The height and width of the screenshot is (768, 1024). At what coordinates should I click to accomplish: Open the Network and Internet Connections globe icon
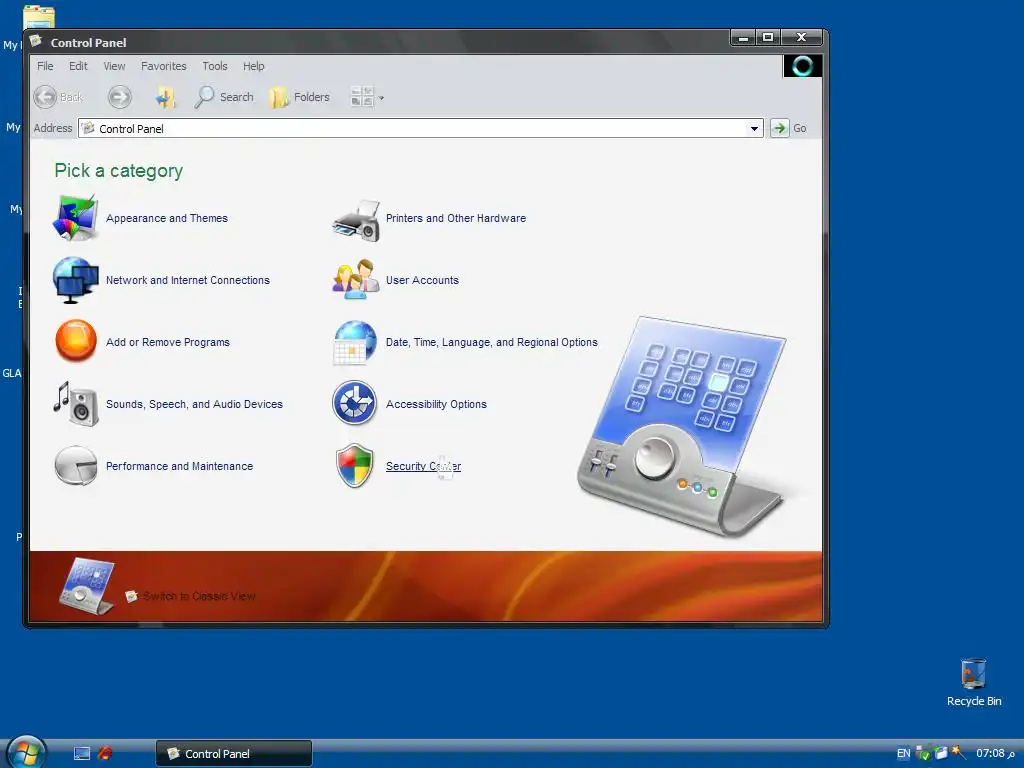click(76, 280)
